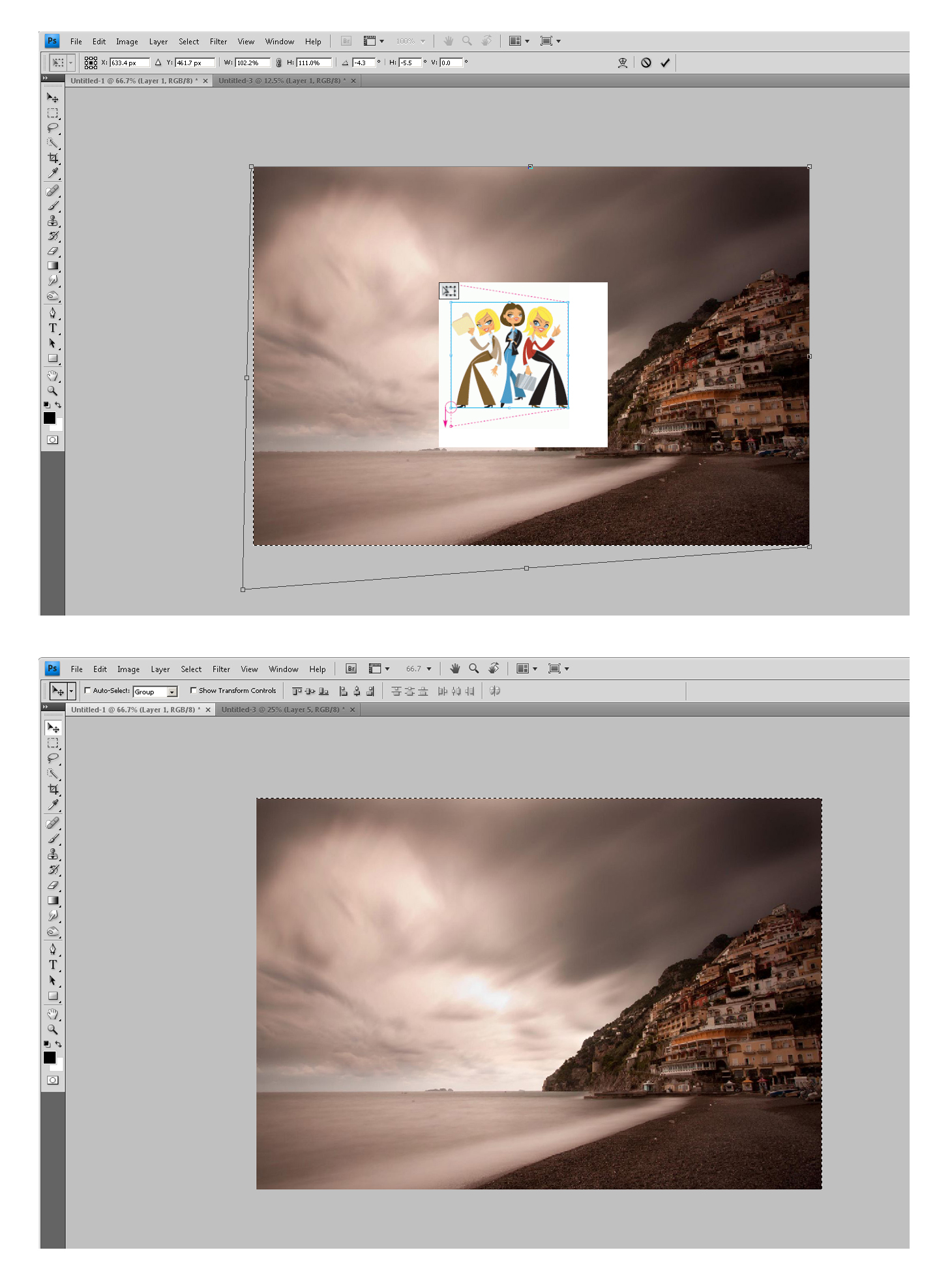The height and width of the screenshot is (1278, 952).
Task: Select the Crop tool in the lower toolbox
Action: (x=53, y=789)
